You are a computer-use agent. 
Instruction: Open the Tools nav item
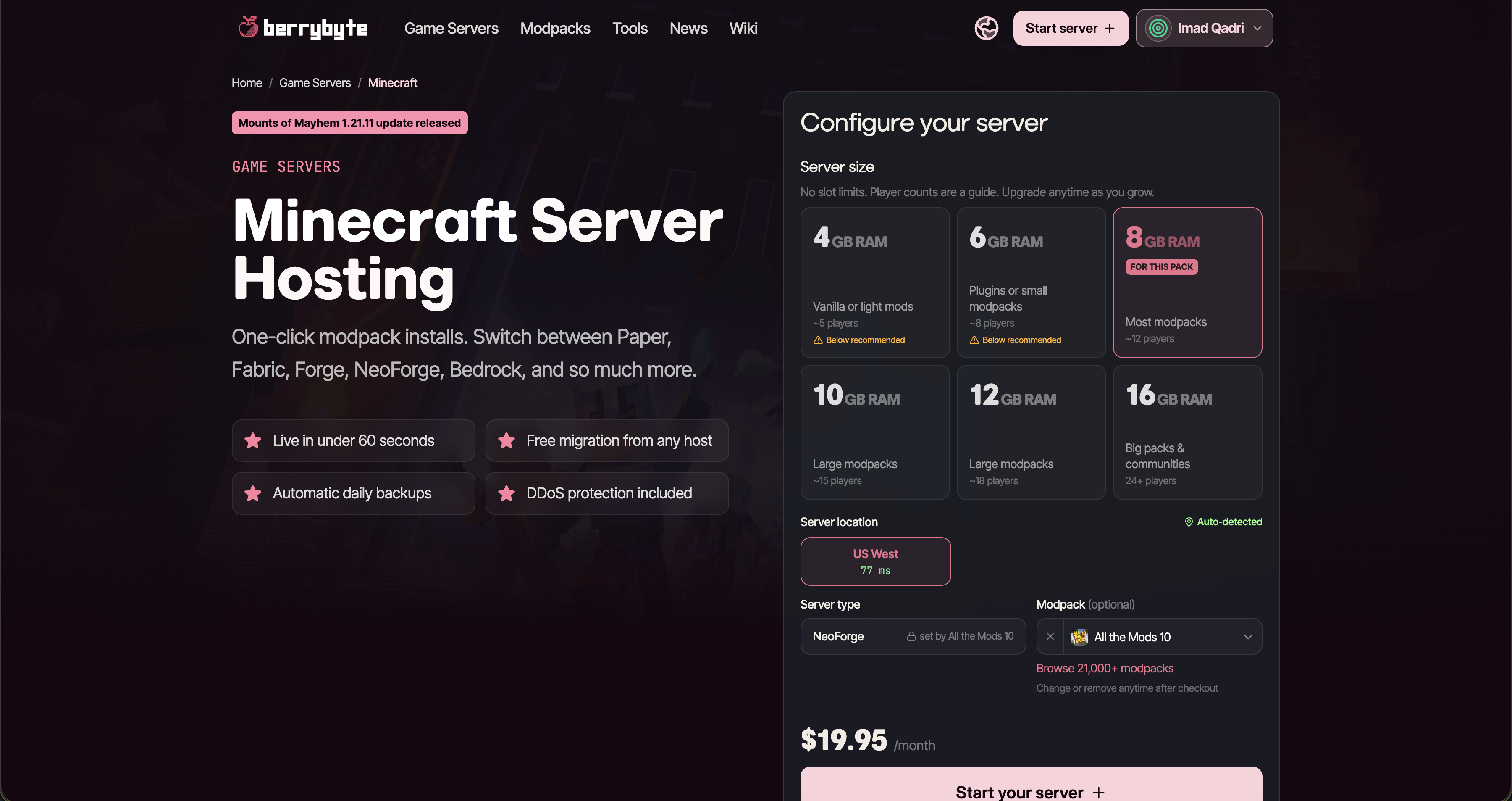(630, 28)
